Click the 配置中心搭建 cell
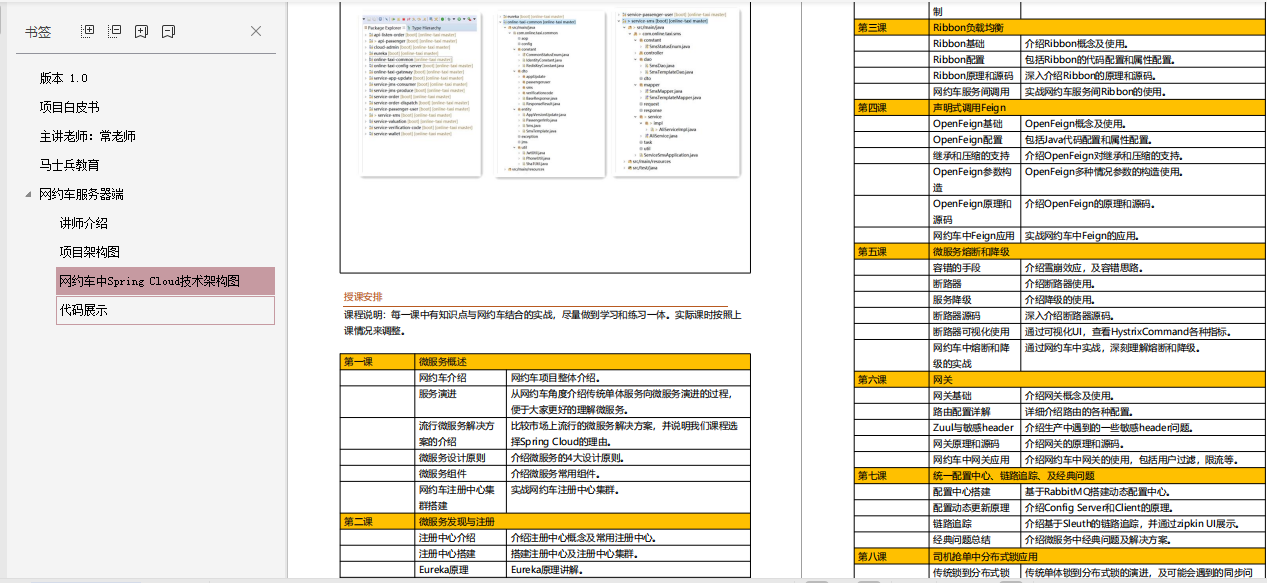The width and height of the screenshot is (1267, 583). point(975,492)
